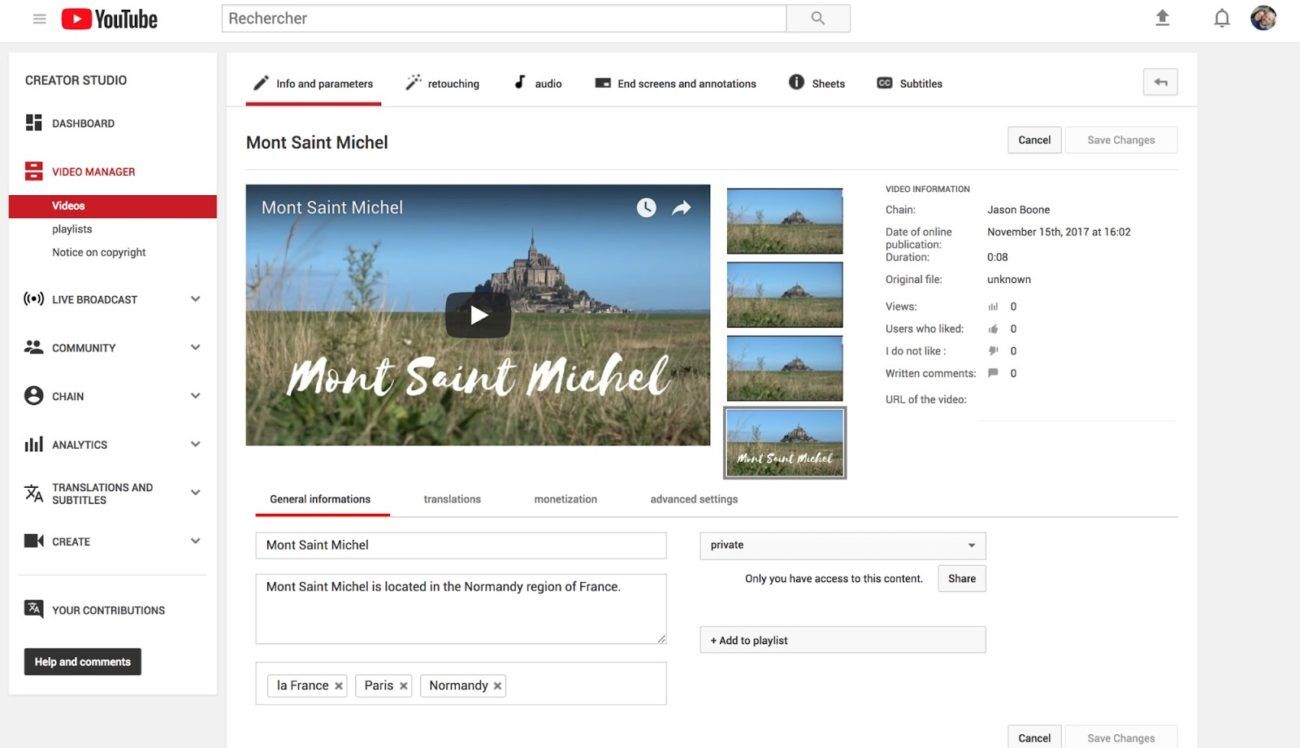Open notifications by clicking the bell icon
Screen dimensions: 1300x748
[x=1221, y=17]
